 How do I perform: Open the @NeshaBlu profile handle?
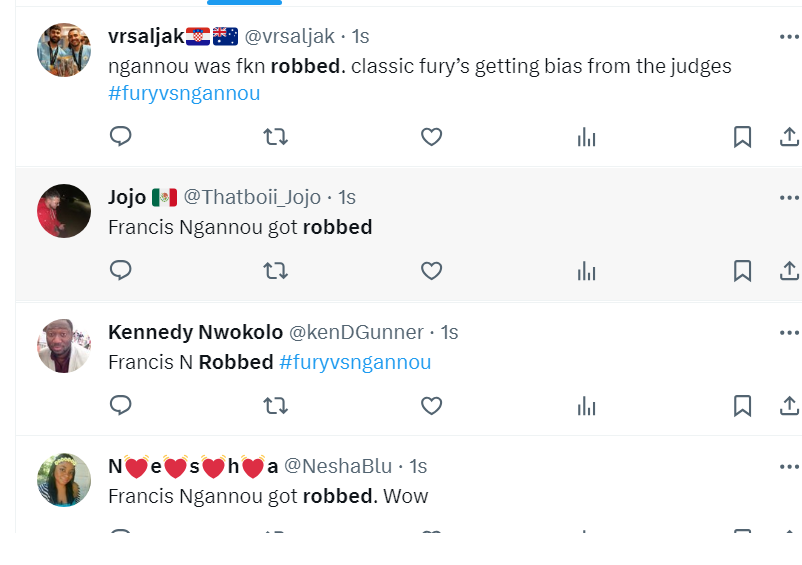(x=339, y=466)
